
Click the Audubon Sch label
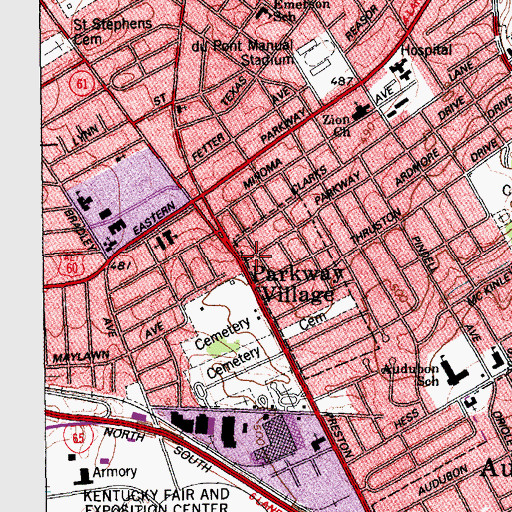coord(411,375)
